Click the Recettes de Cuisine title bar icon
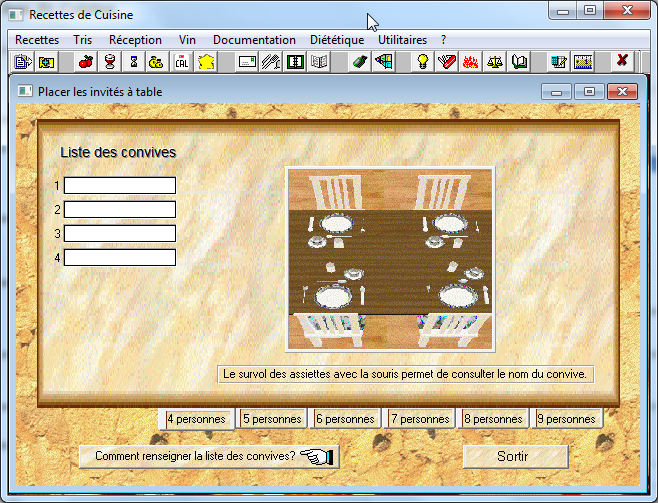 16,15
